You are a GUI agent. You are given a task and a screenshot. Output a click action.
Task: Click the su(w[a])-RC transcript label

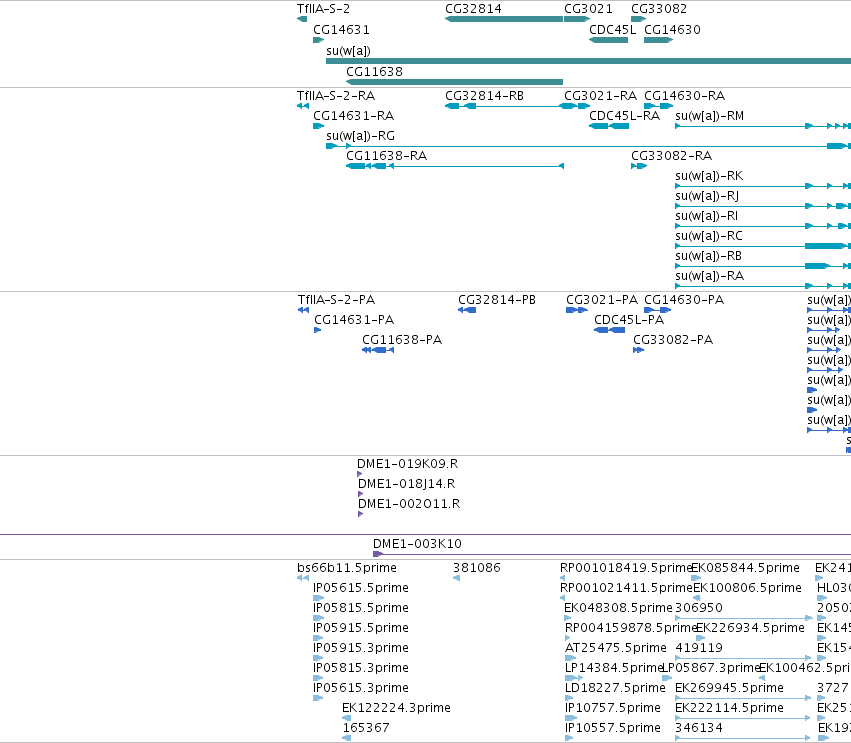click(709, 237)
